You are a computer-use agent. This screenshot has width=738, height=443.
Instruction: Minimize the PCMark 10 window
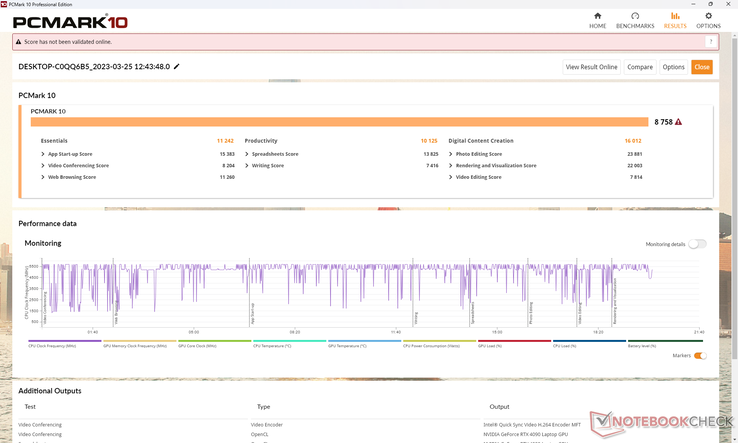tap(693, 4)
